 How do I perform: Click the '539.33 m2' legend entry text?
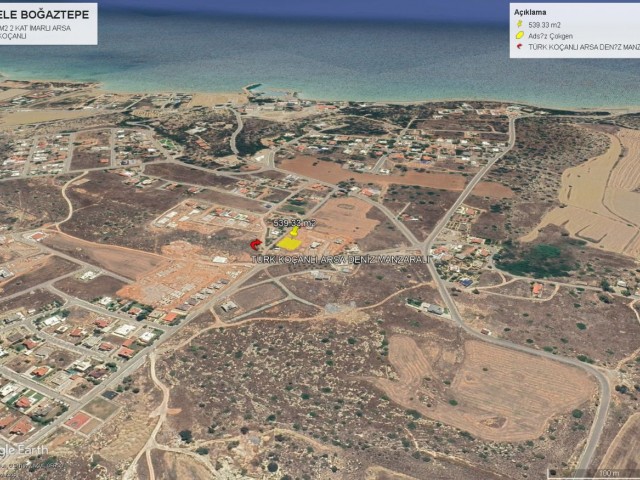(x=544, y=25)
